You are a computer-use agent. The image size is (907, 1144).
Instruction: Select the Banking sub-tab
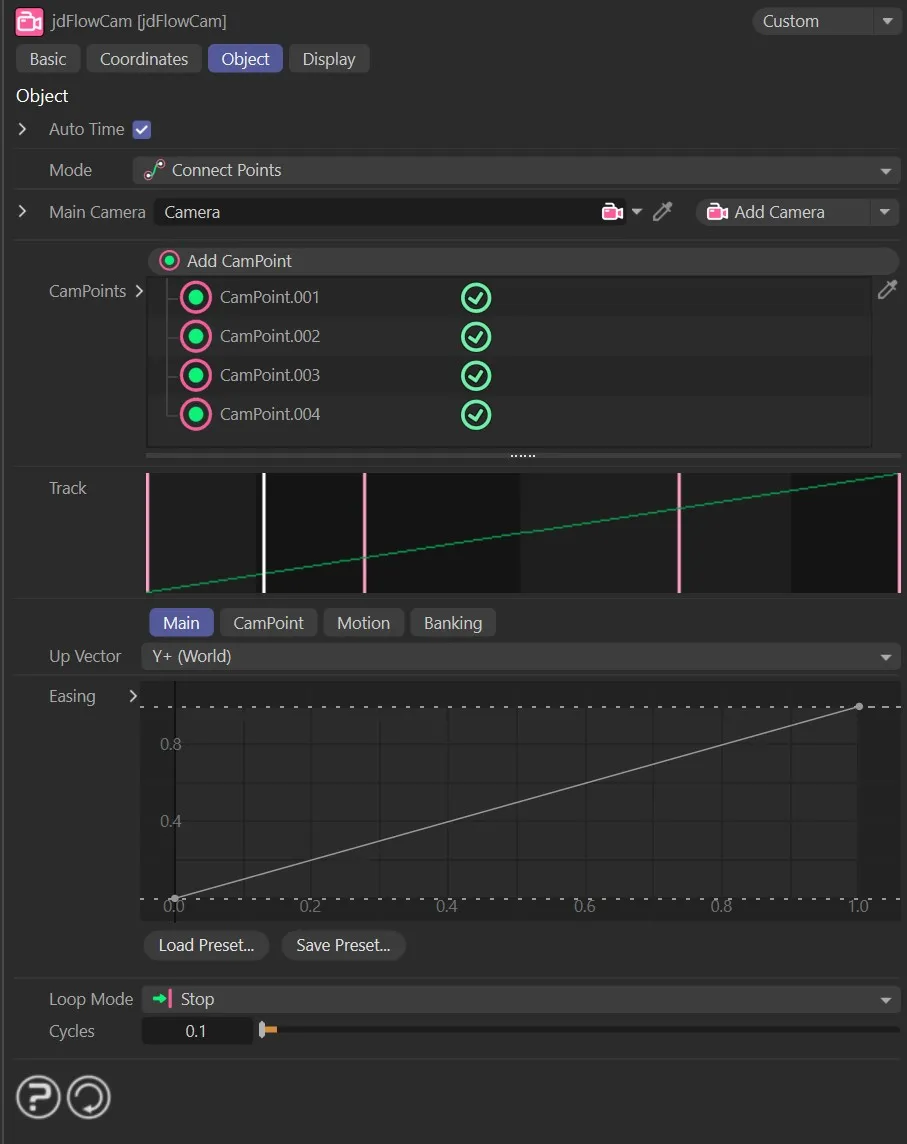[452, 623]
